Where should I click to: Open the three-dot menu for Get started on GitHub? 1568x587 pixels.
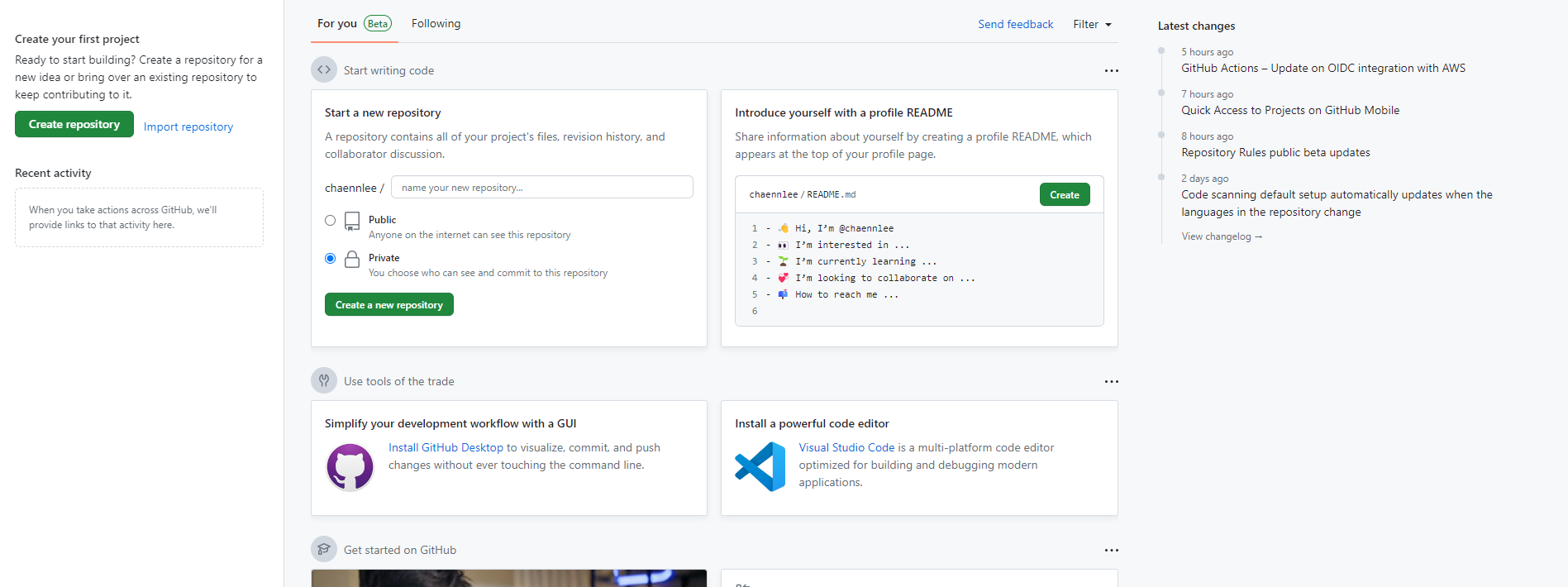tap(1111, 550)
